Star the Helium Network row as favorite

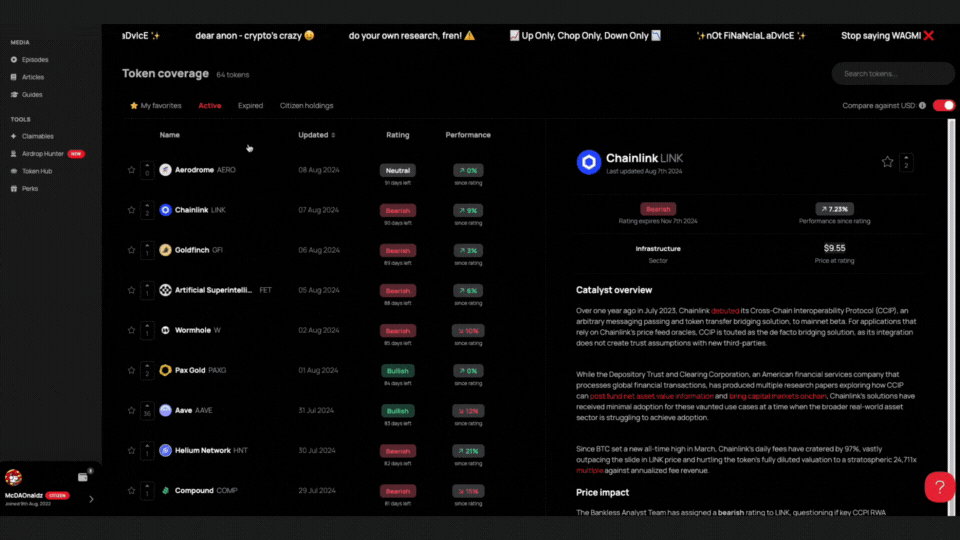click(131, 451)
